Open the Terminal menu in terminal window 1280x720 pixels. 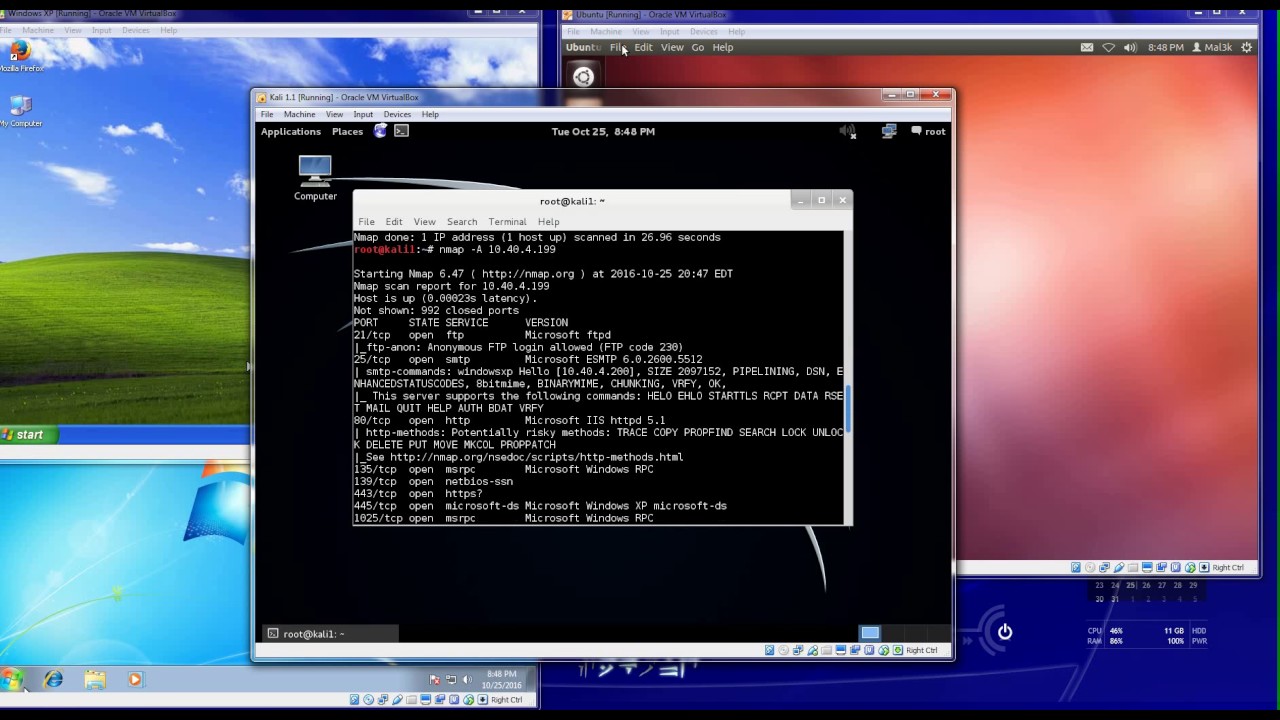[x=507, y=221]
